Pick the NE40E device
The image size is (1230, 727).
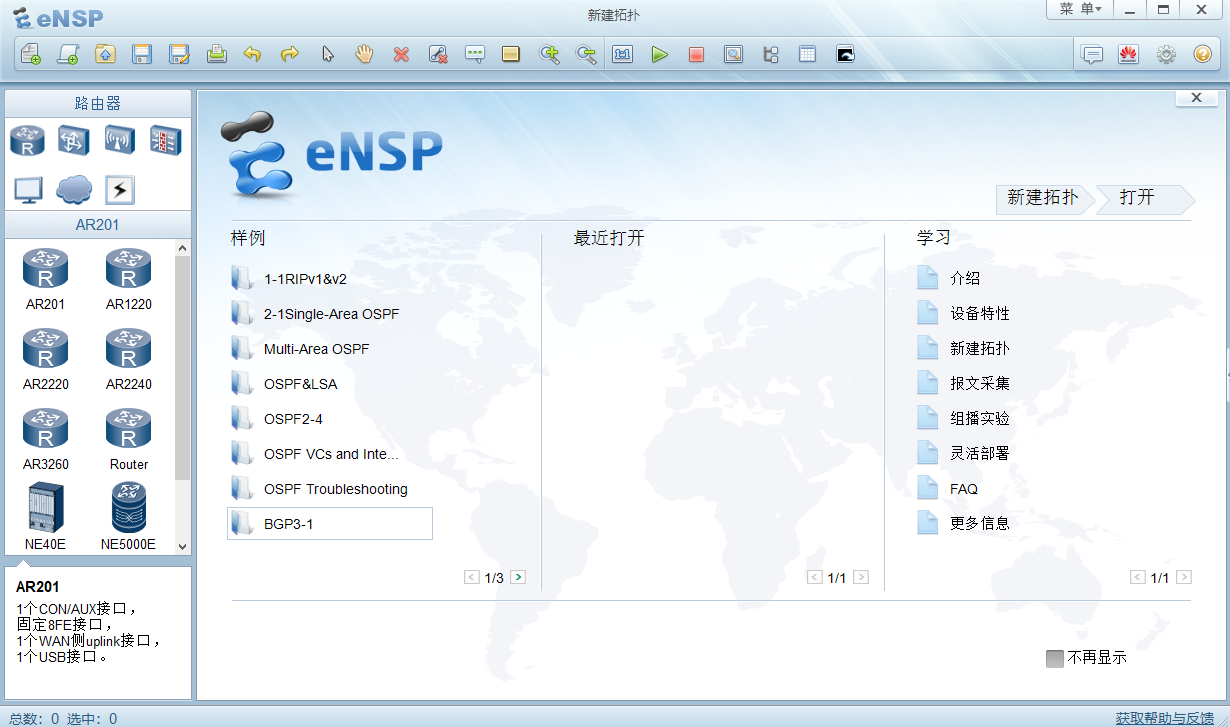pos(45,517)
